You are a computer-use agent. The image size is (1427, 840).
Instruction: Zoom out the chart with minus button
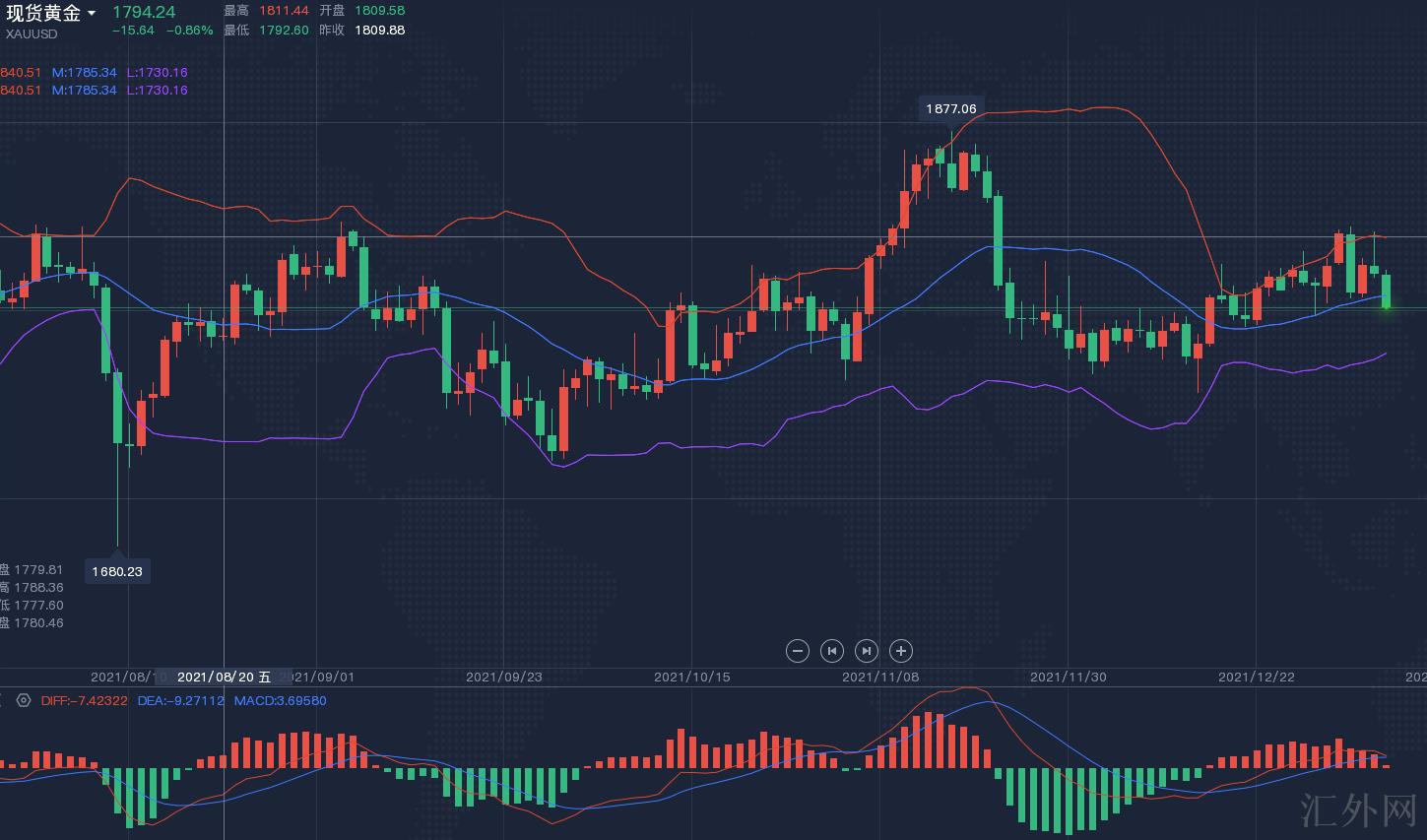pyautogui.click(x=798, y=651)
